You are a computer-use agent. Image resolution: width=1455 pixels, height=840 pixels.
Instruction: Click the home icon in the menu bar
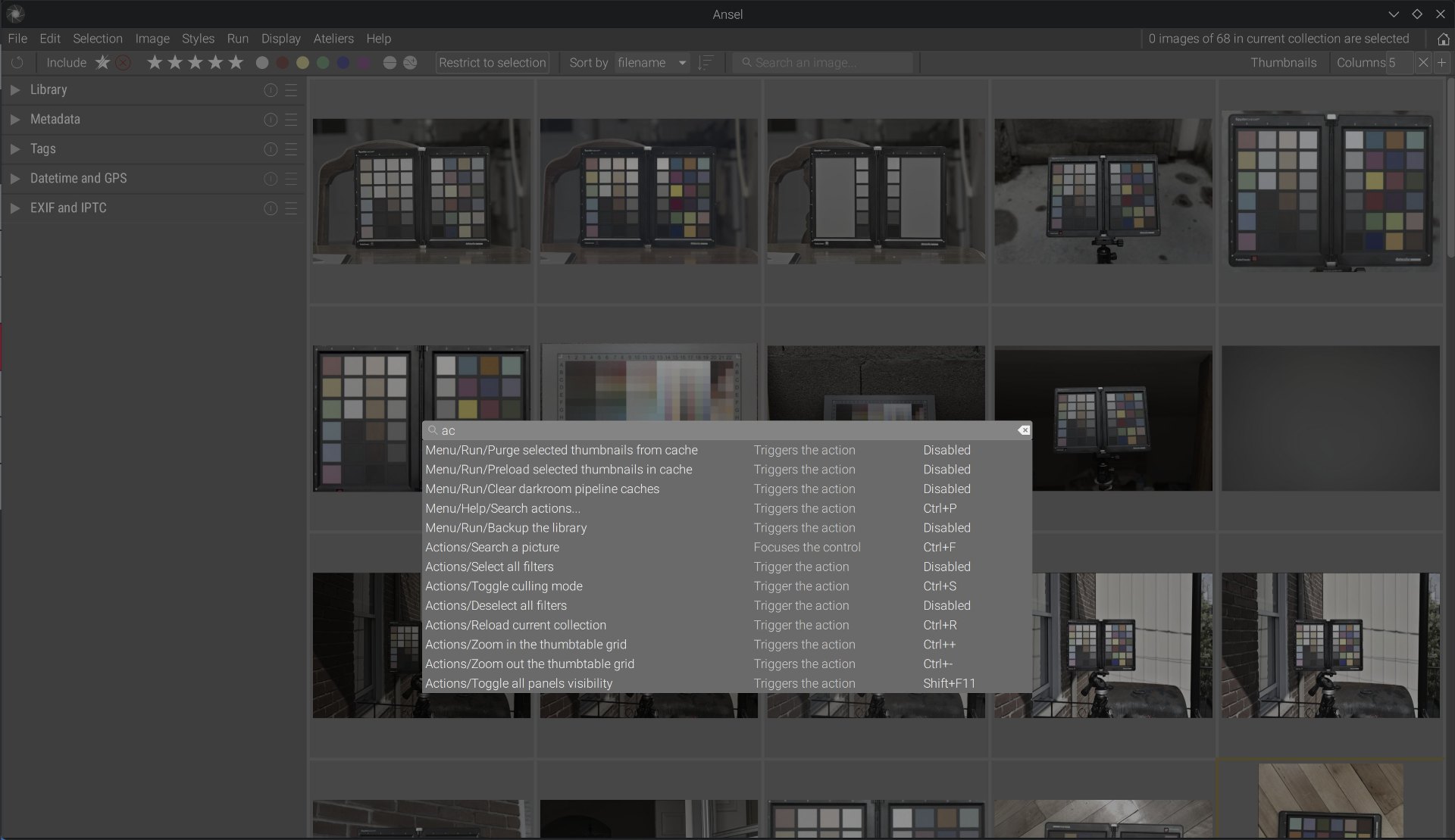tap(1443, 39)
